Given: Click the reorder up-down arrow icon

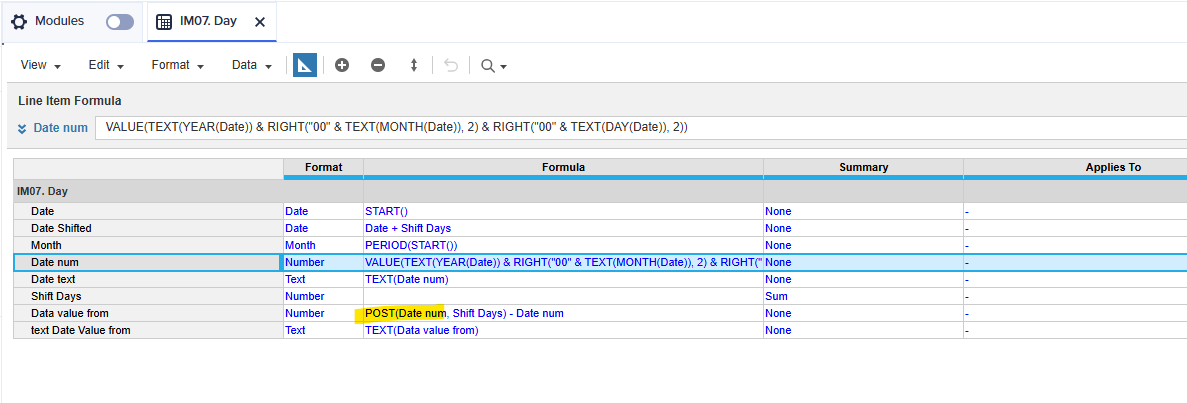Looking at the screenshot, I should [x=414, y=65].
